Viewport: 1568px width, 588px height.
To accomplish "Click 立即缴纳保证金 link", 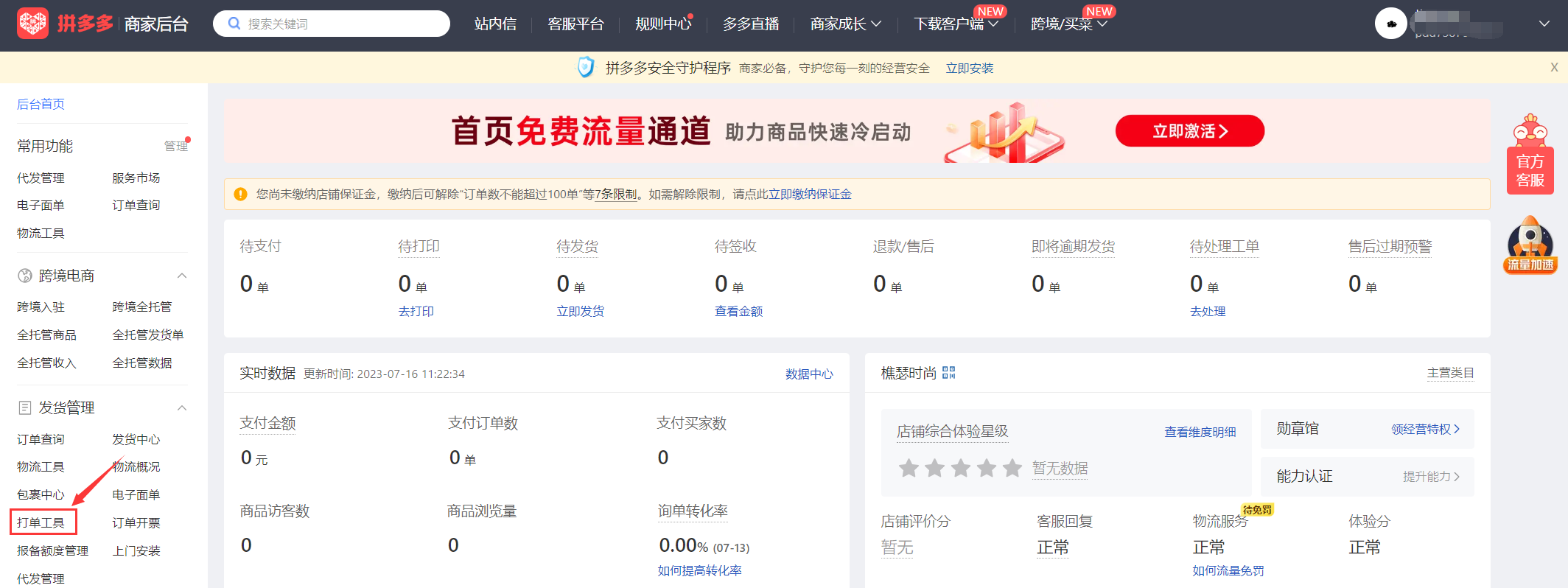I will (x=810, y=195).
